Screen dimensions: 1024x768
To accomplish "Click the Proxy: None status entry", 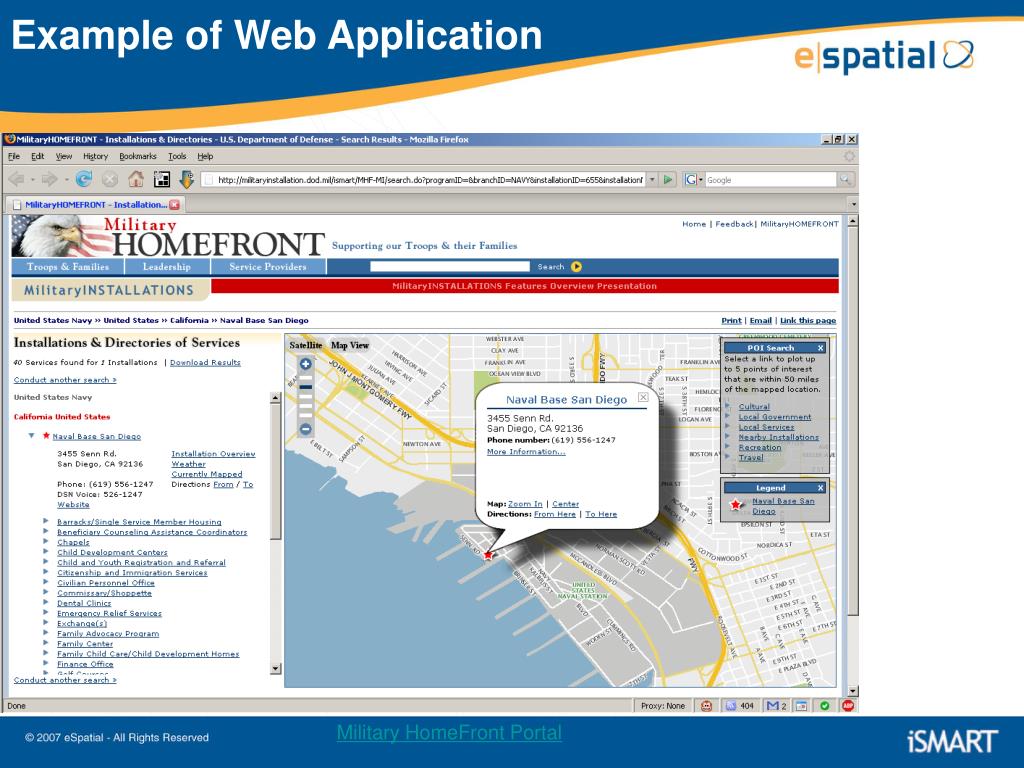I will coord(663,705).
